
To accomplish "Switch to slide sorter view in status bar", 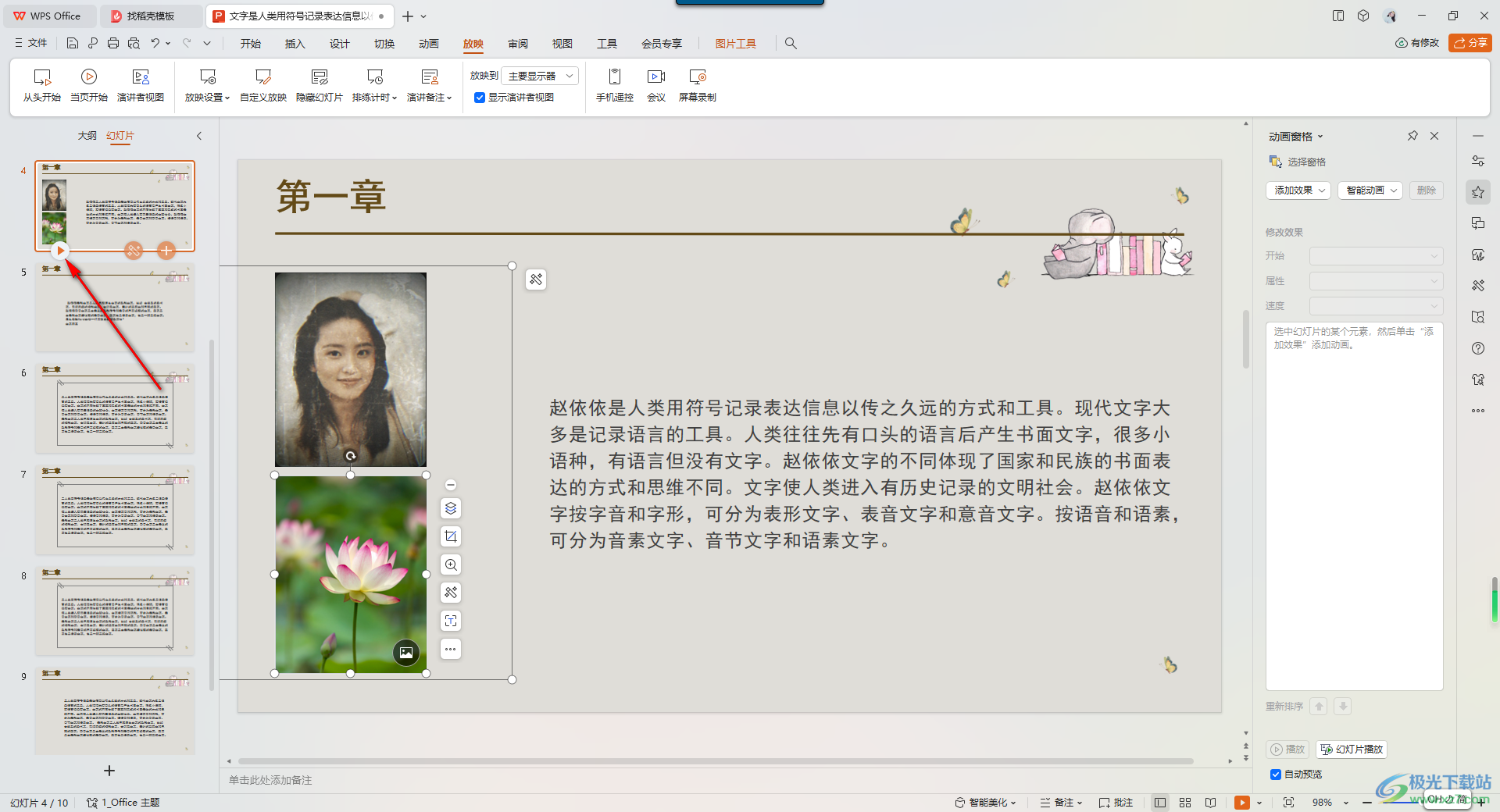I will point(1185,803).
